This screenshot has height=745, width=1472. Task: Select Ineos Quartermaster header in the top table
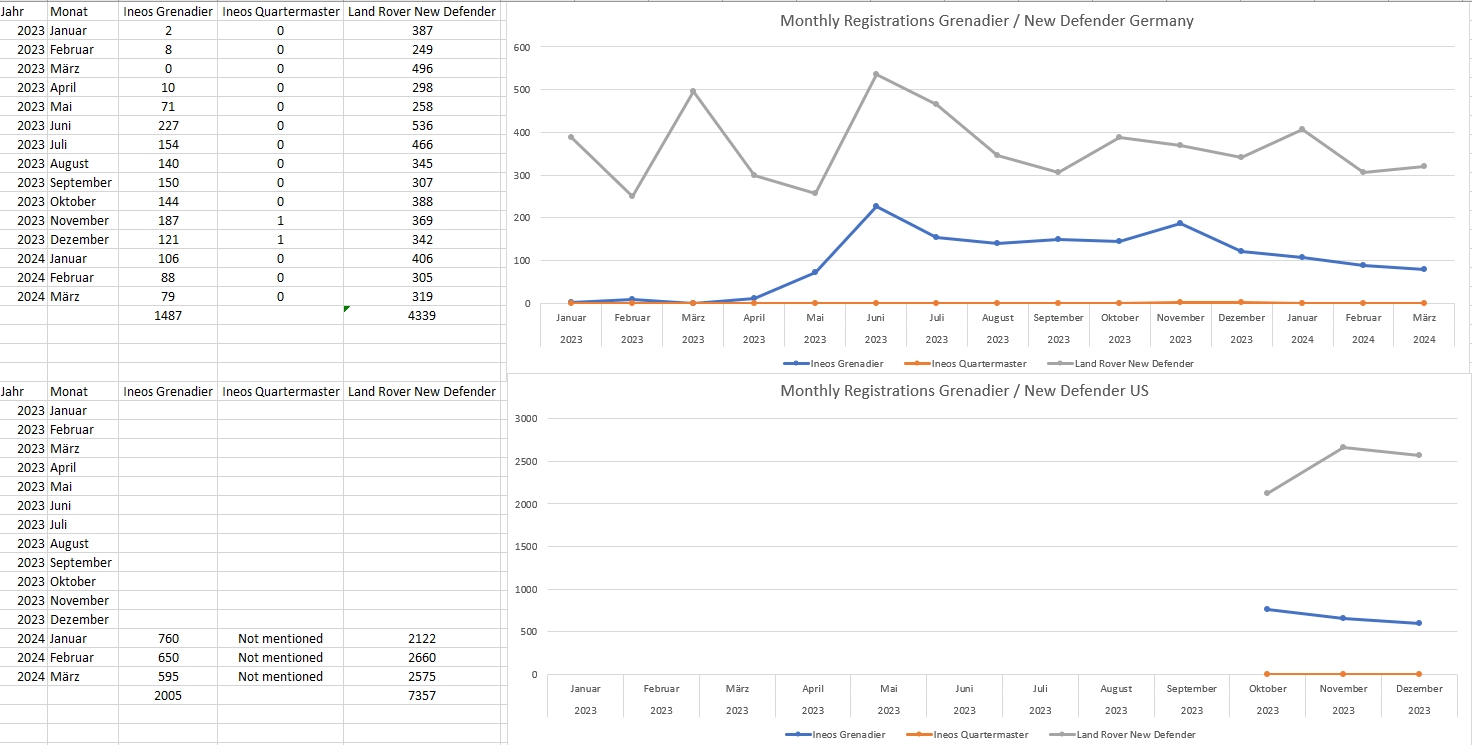280,12
